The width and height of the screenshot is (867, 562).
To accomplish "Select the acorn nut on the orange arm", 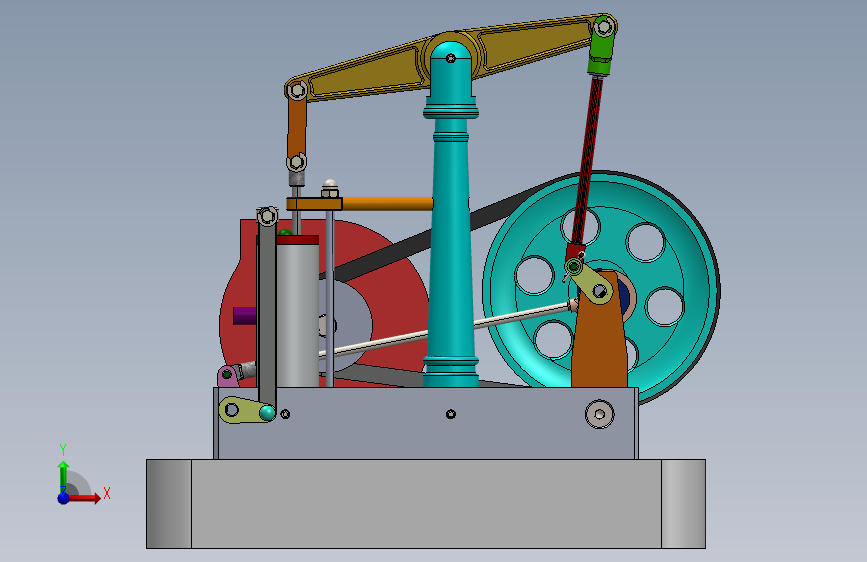I will (x=330, y=189).
